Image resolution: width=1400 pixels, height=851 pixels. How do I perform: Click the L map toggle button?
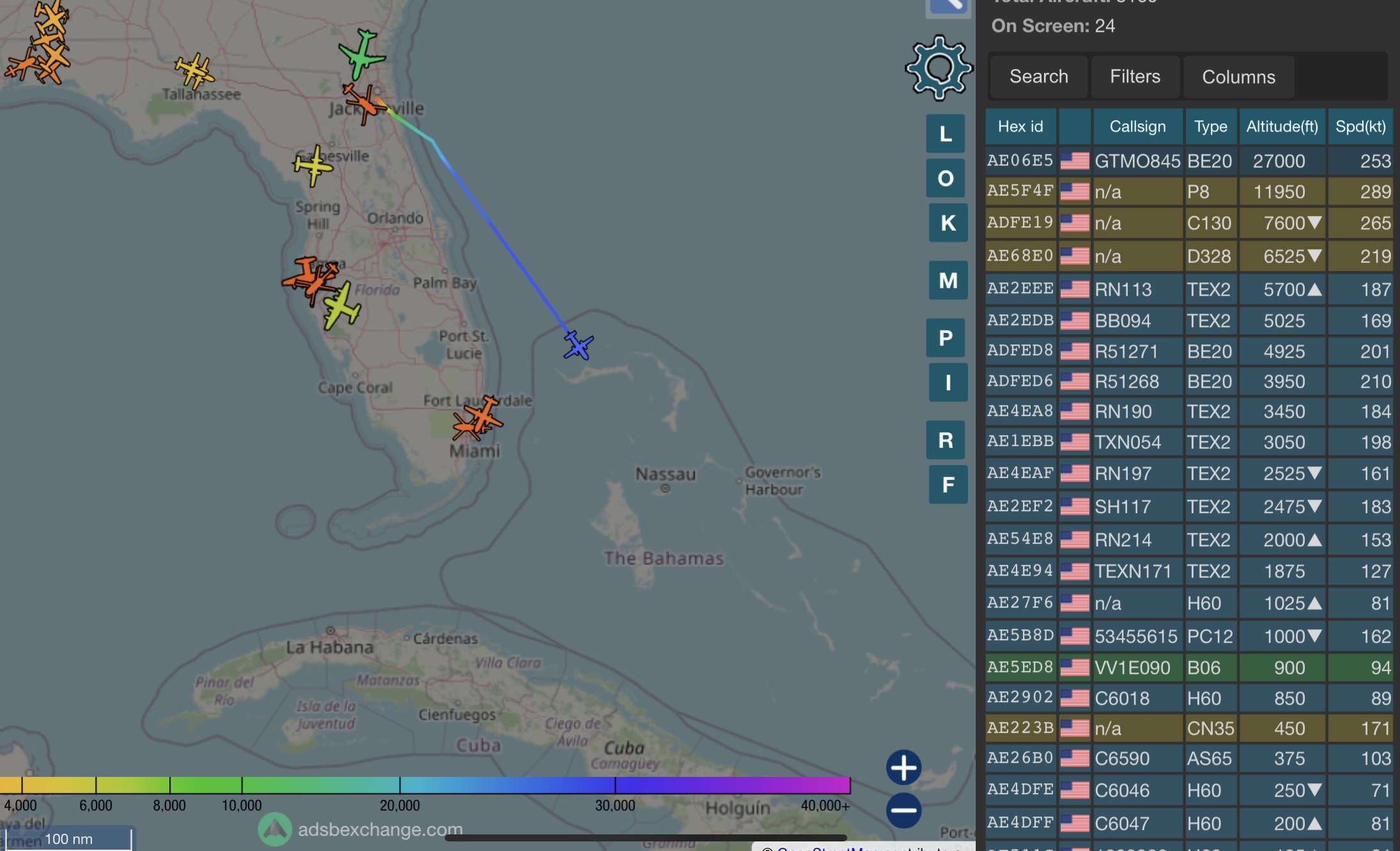(x=946, y=134)
